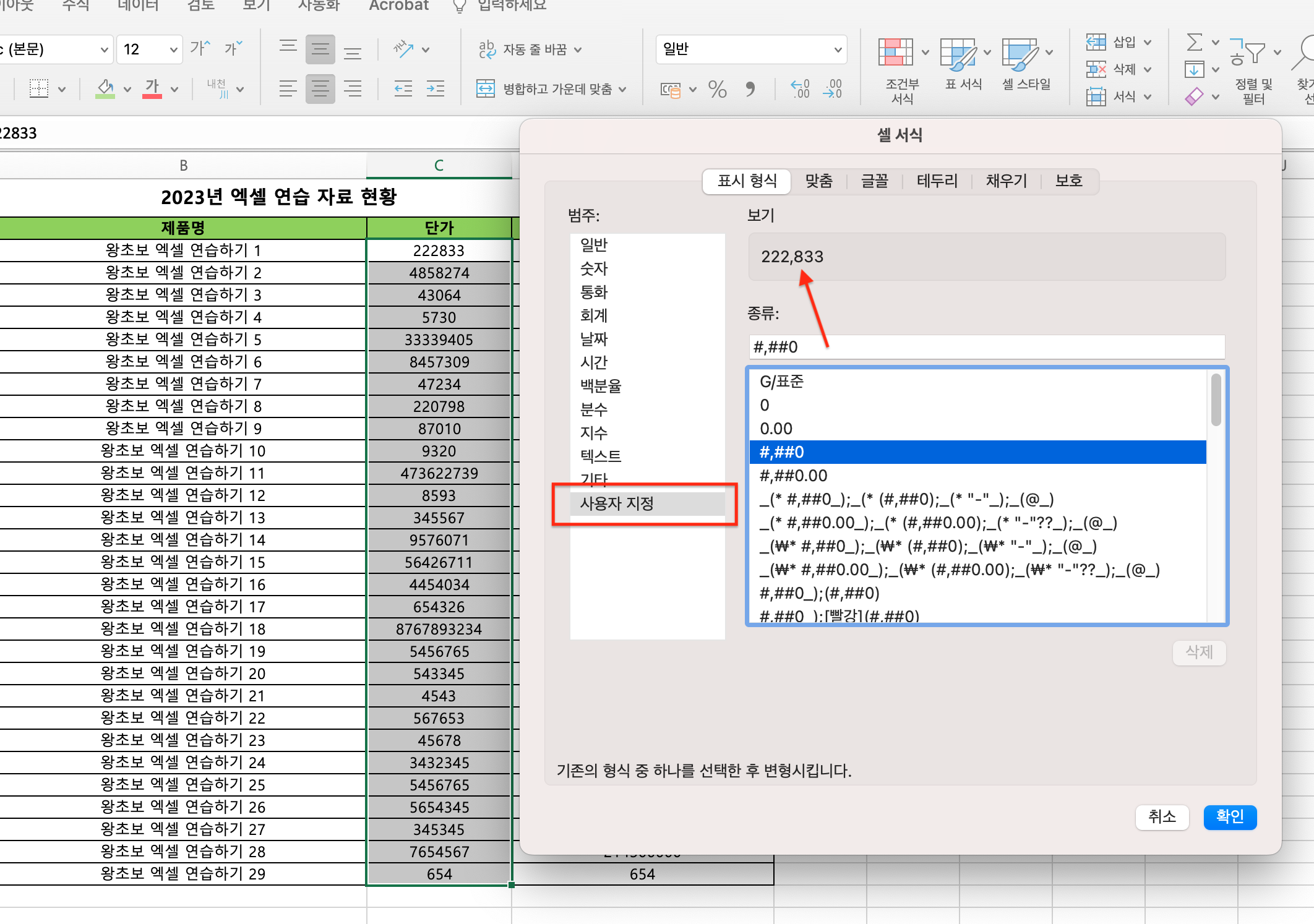Viewport: 1314px width, 924px height.
Task: Switch to 보호 tab
Action: [x=1068, y=181]
